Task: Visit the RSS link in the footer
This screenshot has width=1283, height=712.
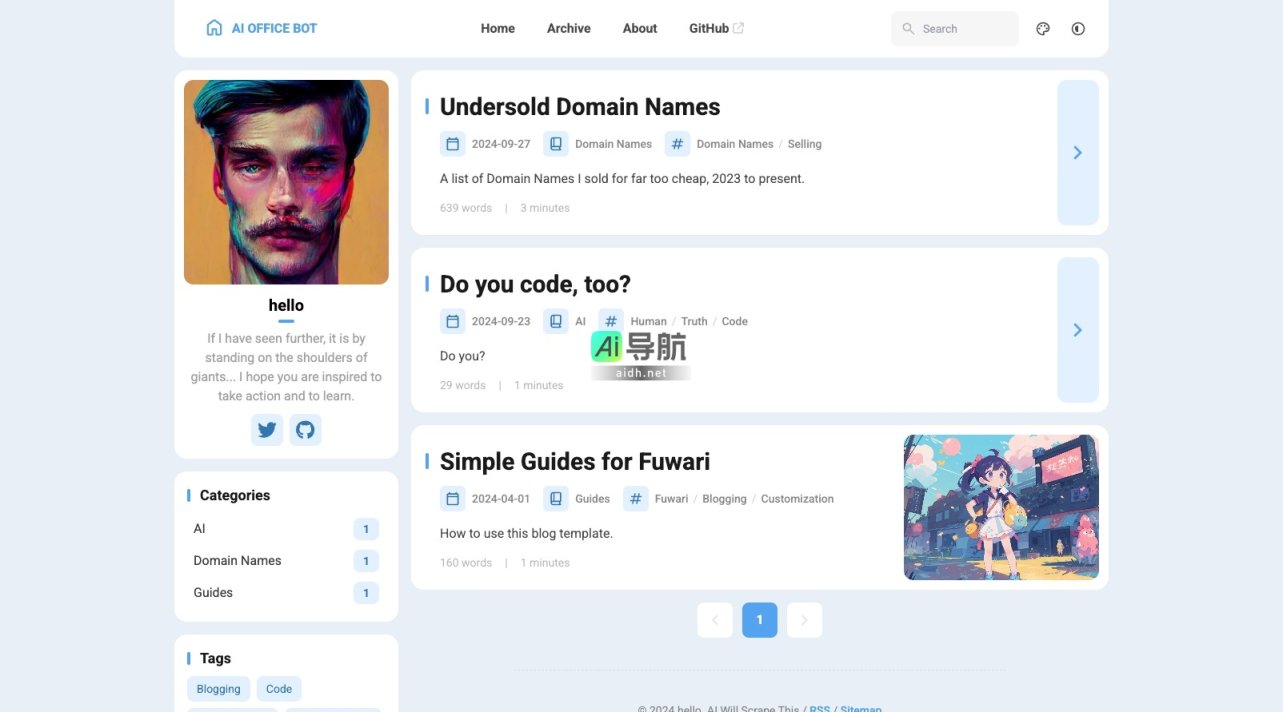Action: pyautogui.click(x=818, y=708)
